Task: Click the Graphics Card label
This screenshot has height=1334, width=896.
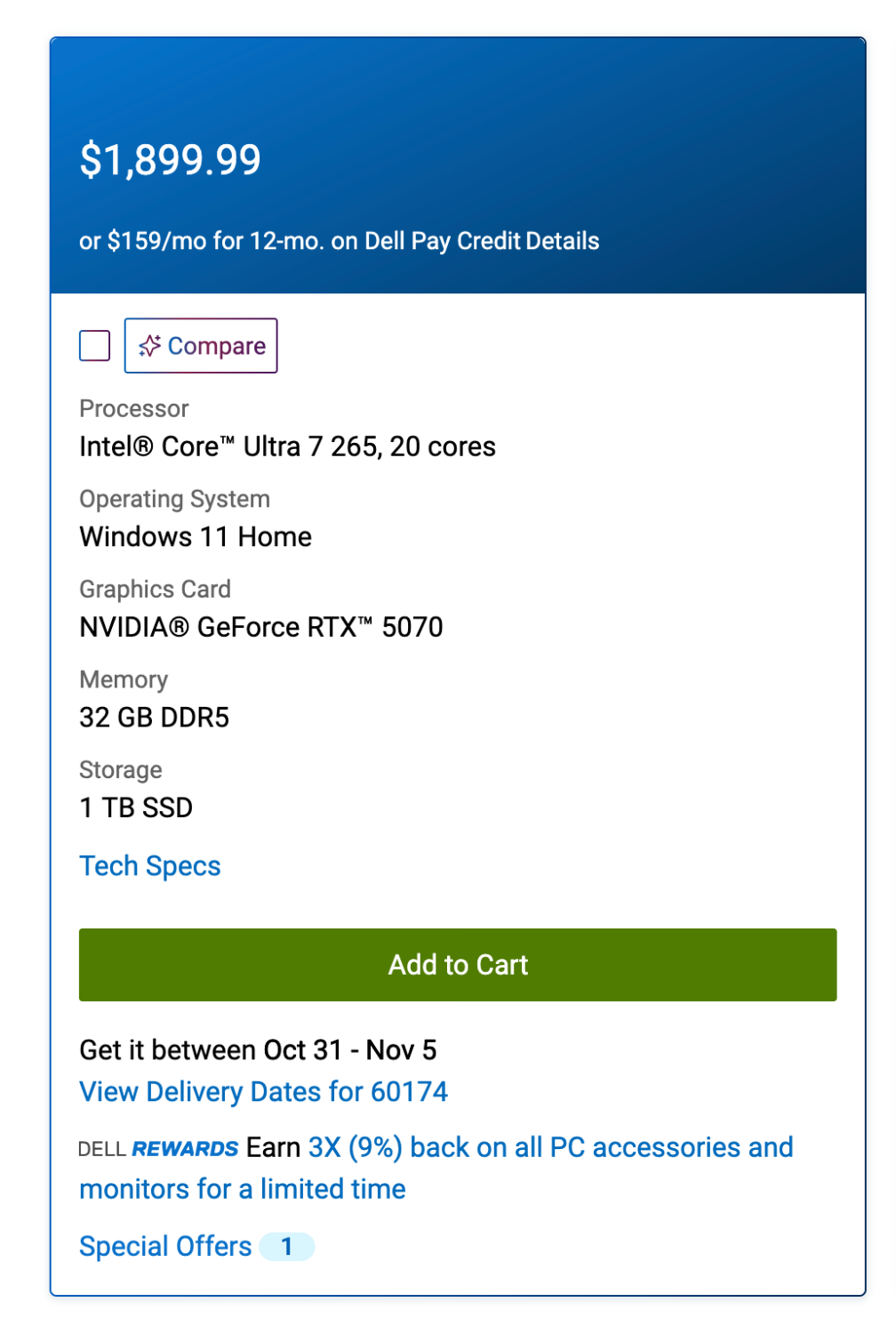Action: pos(155,590)
